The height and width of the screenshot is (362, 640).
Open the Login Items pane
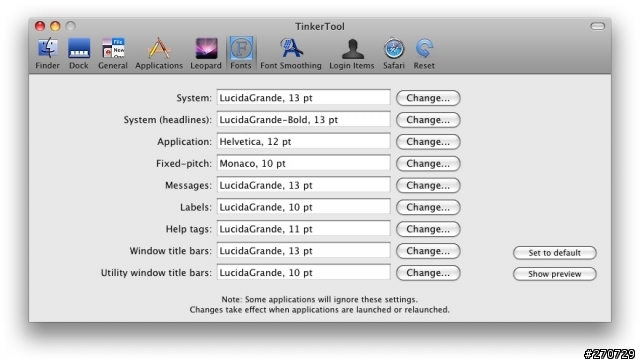[351, 53]
